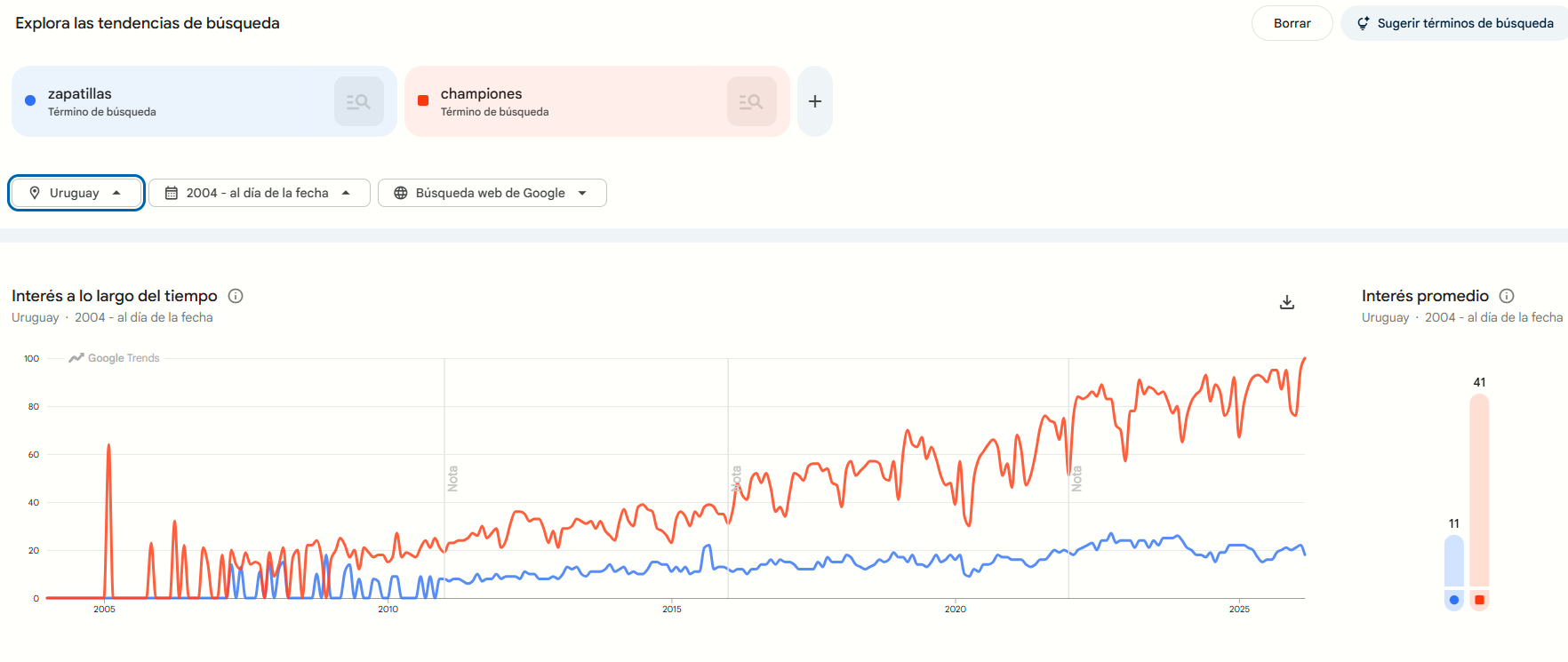Click the Nota marker near 2015 on the chart
This screenshot has height=662, width=1568.
tap(735, 478)
